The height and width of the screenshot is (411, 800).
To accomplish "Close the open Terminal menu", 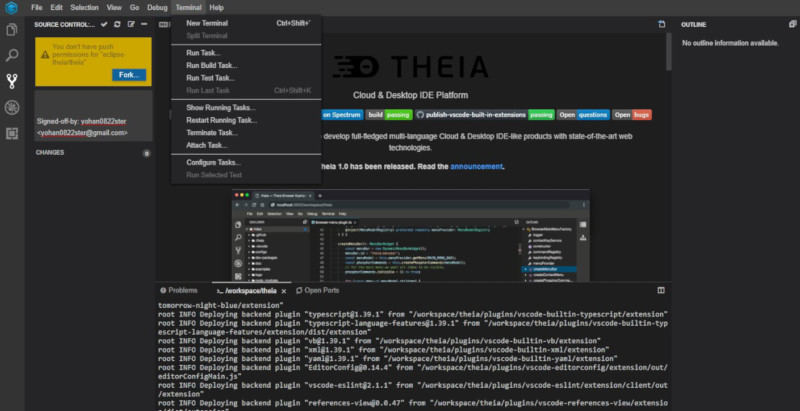I will click(x=189, y=8).
